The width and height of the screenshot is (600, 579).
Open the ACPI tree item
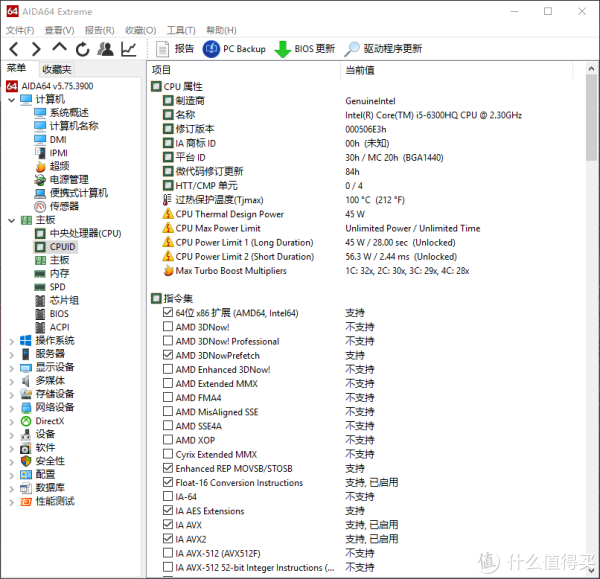pos(59,327)
